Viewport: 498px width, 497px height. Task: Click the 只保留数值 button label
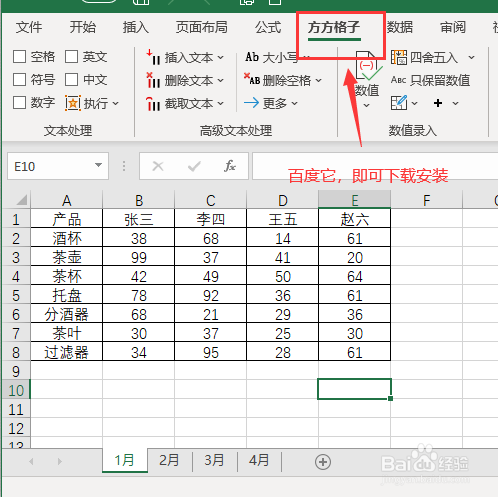pos(440,80)
